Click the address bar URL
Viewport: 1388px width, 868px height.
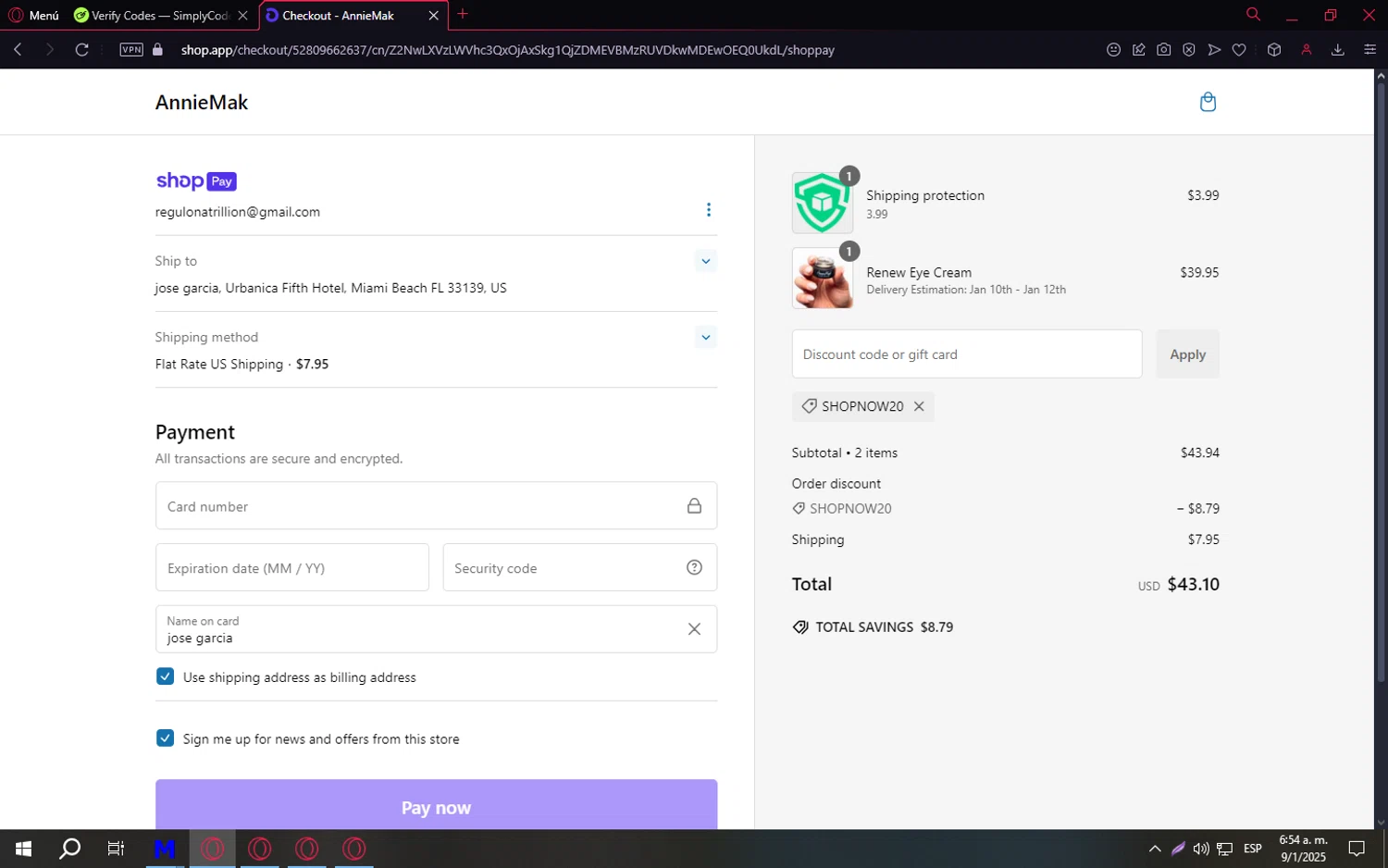pyautogui.click(x=508, y=50)
